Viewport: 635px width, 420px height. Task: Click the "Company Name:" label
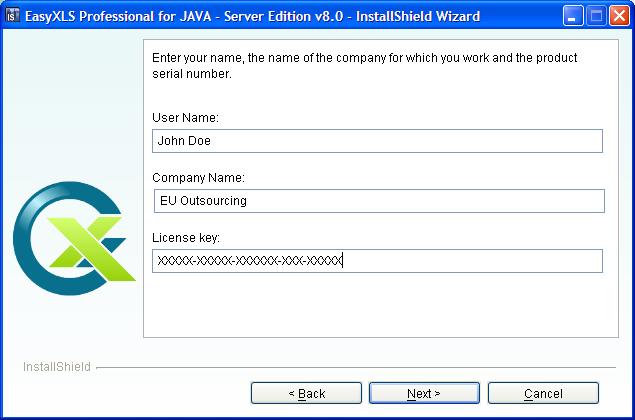198,178
